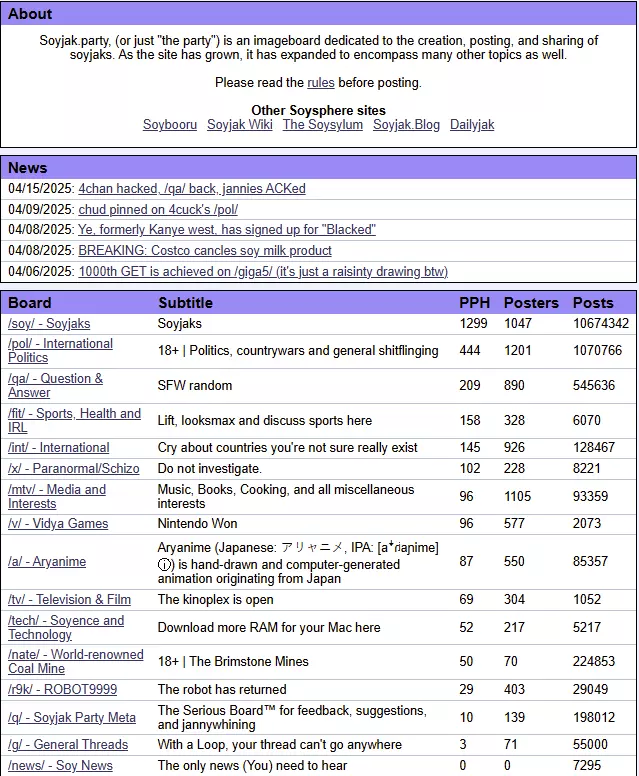The height and width of the screenshot is (776, 639).
Task: Go to Soyjak.Blog link
Action: tap(406, 125)
